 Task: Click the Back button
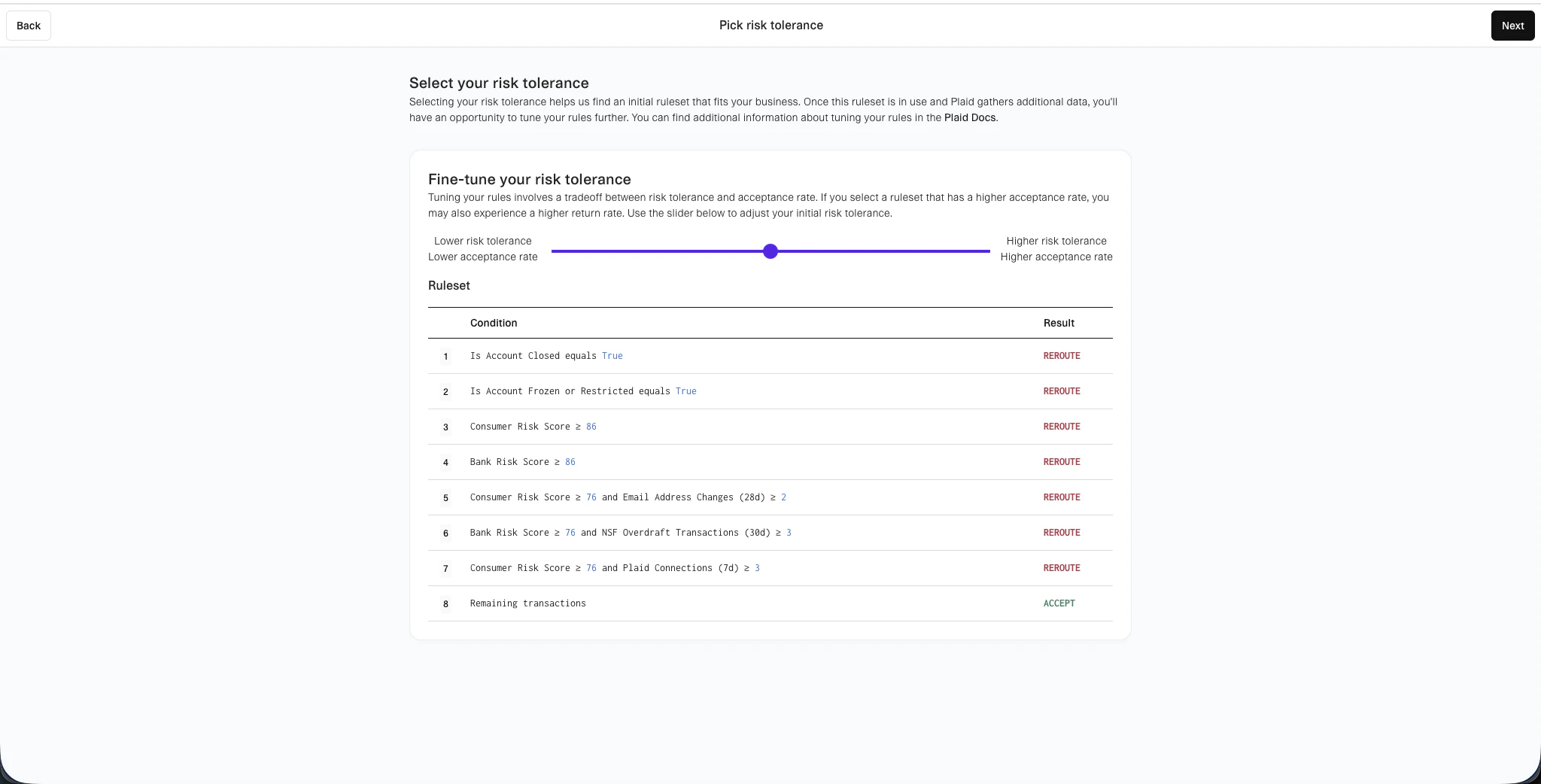(x=28, y=25)
